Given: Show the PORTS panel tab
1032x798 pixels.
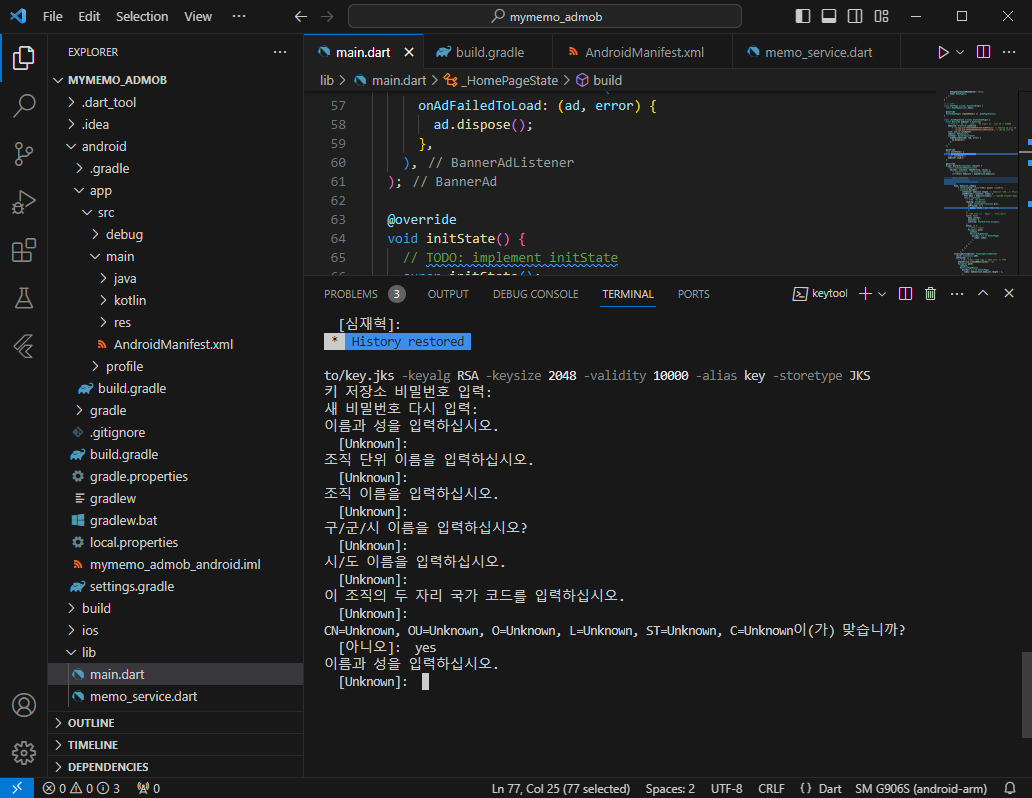Looking at the screenshot, I should click(x=694, y=294).
